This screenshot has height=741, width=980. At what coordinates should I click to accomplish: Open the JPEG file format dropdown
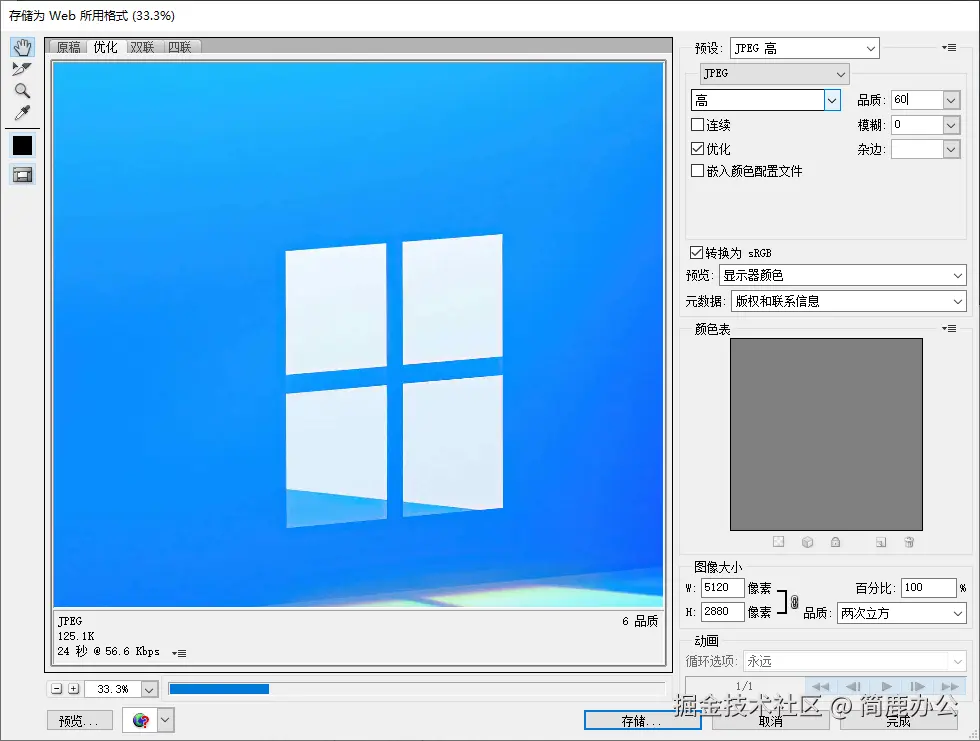coord(774,74)
